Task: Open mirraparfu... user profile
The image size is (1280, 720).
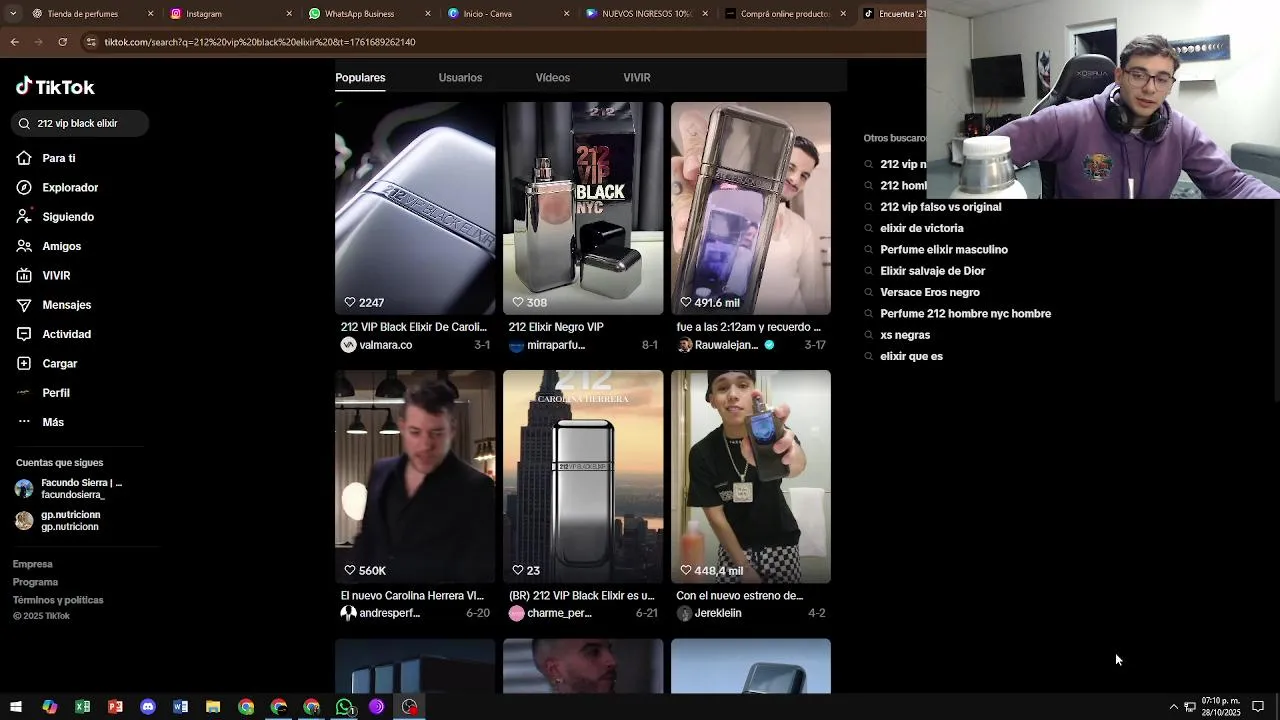Action: (547, 345)
